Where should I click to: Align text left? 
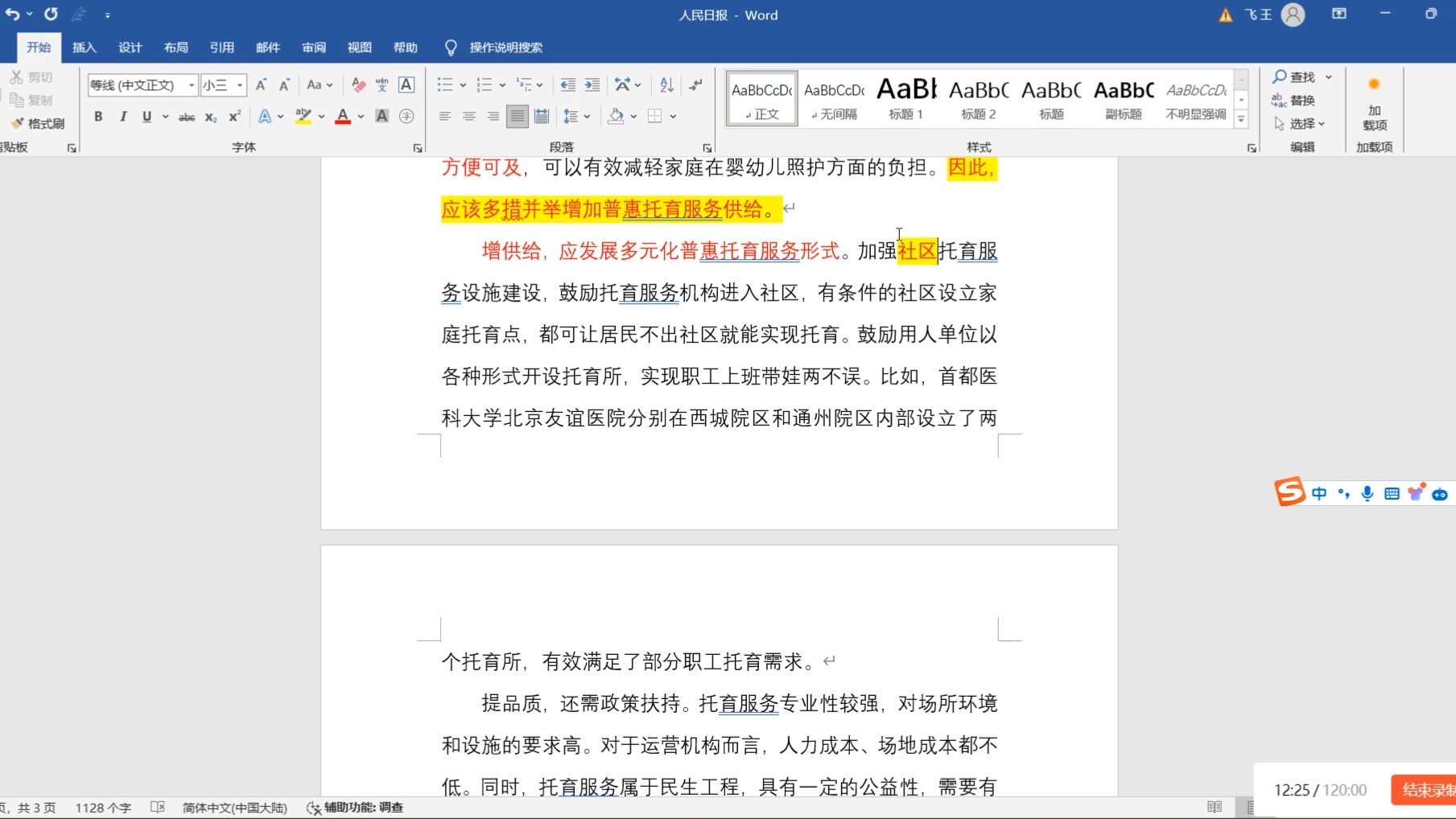444,117
